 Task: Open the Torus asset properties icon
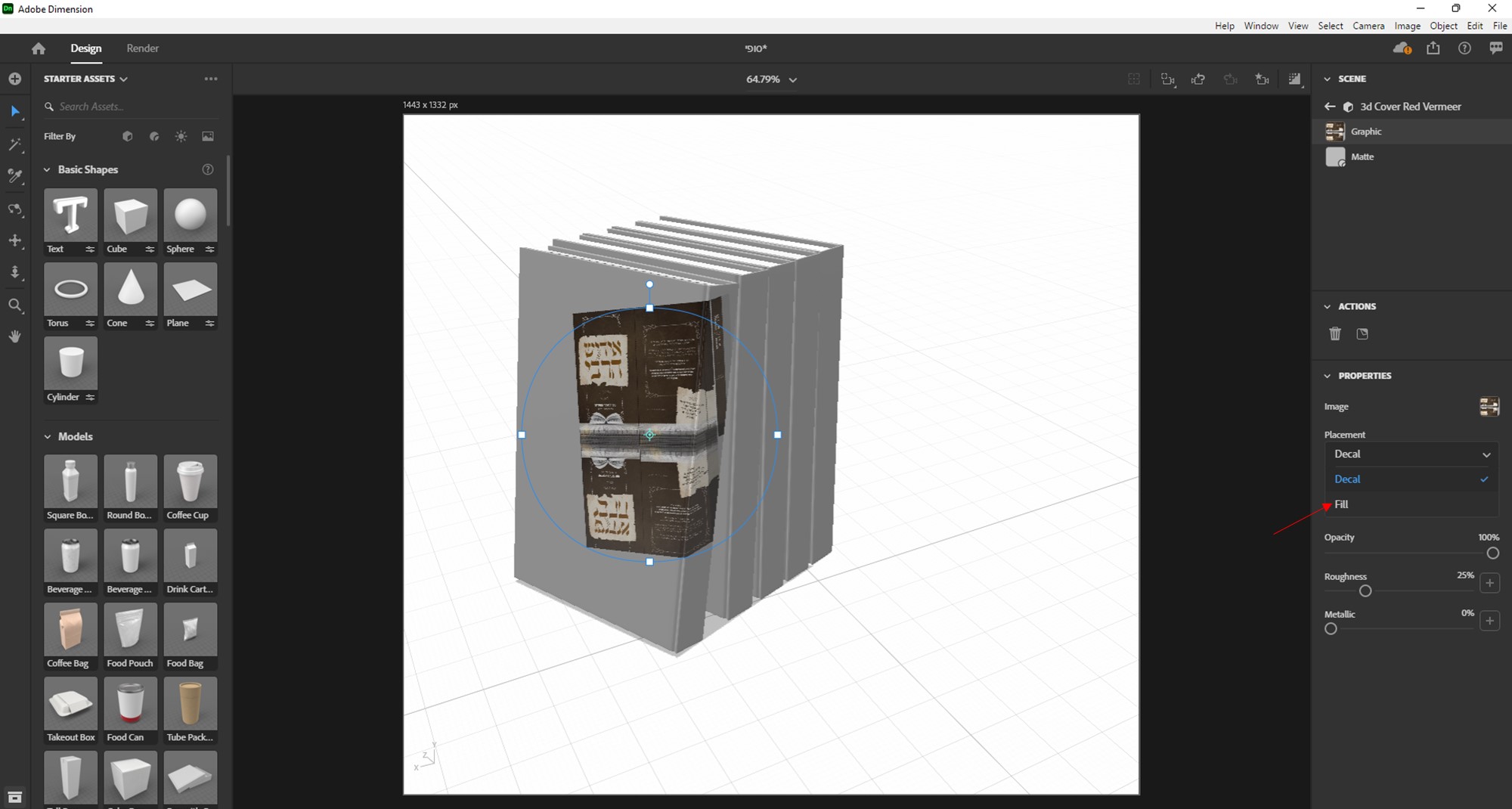90,324
